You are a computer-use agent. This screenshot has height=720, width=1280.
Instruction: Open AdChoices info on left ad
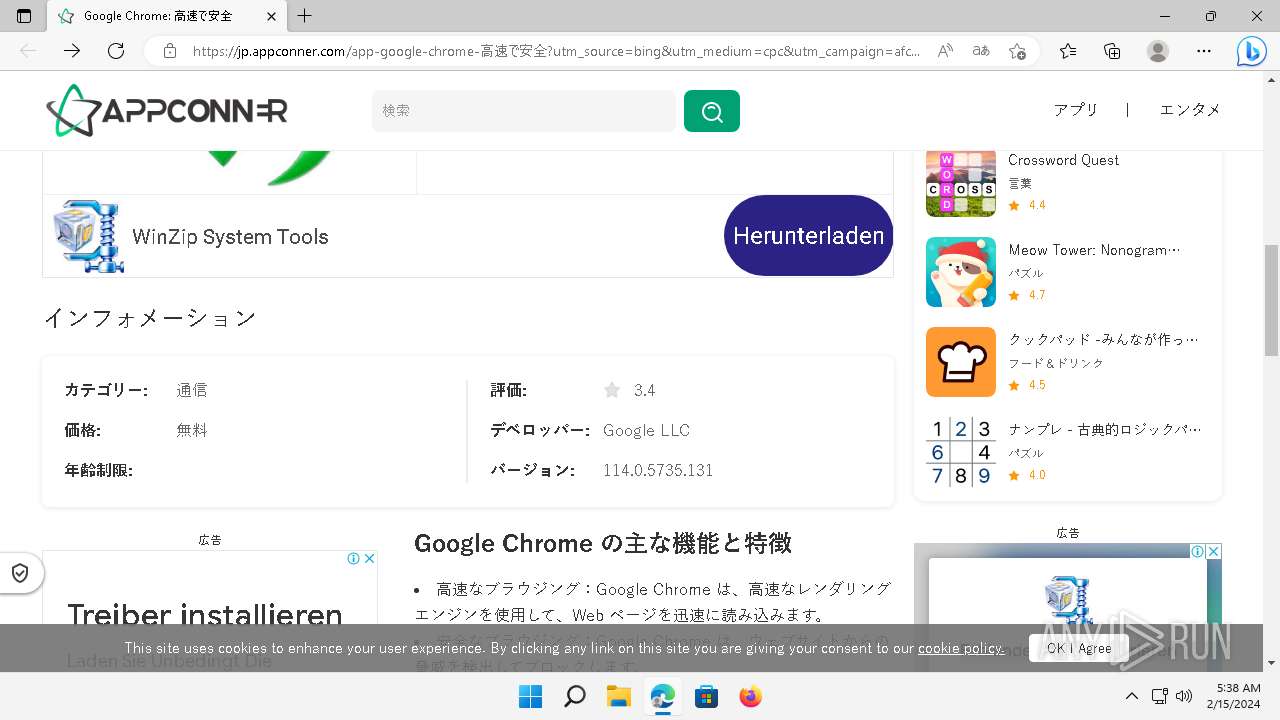pos(354,559)
